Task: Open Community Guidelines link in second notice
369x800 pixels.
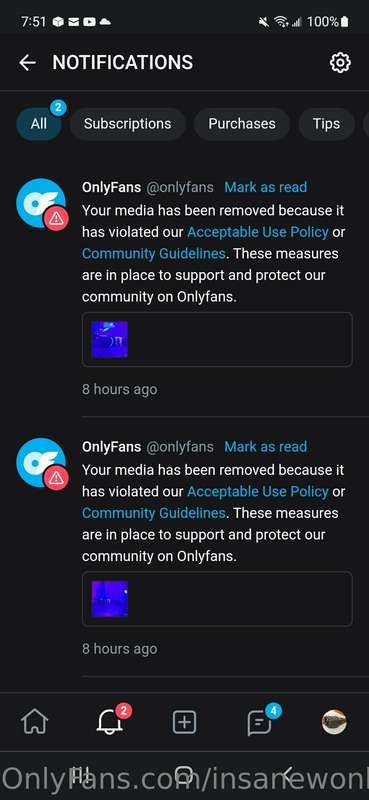Action: [x=154, y=513]
